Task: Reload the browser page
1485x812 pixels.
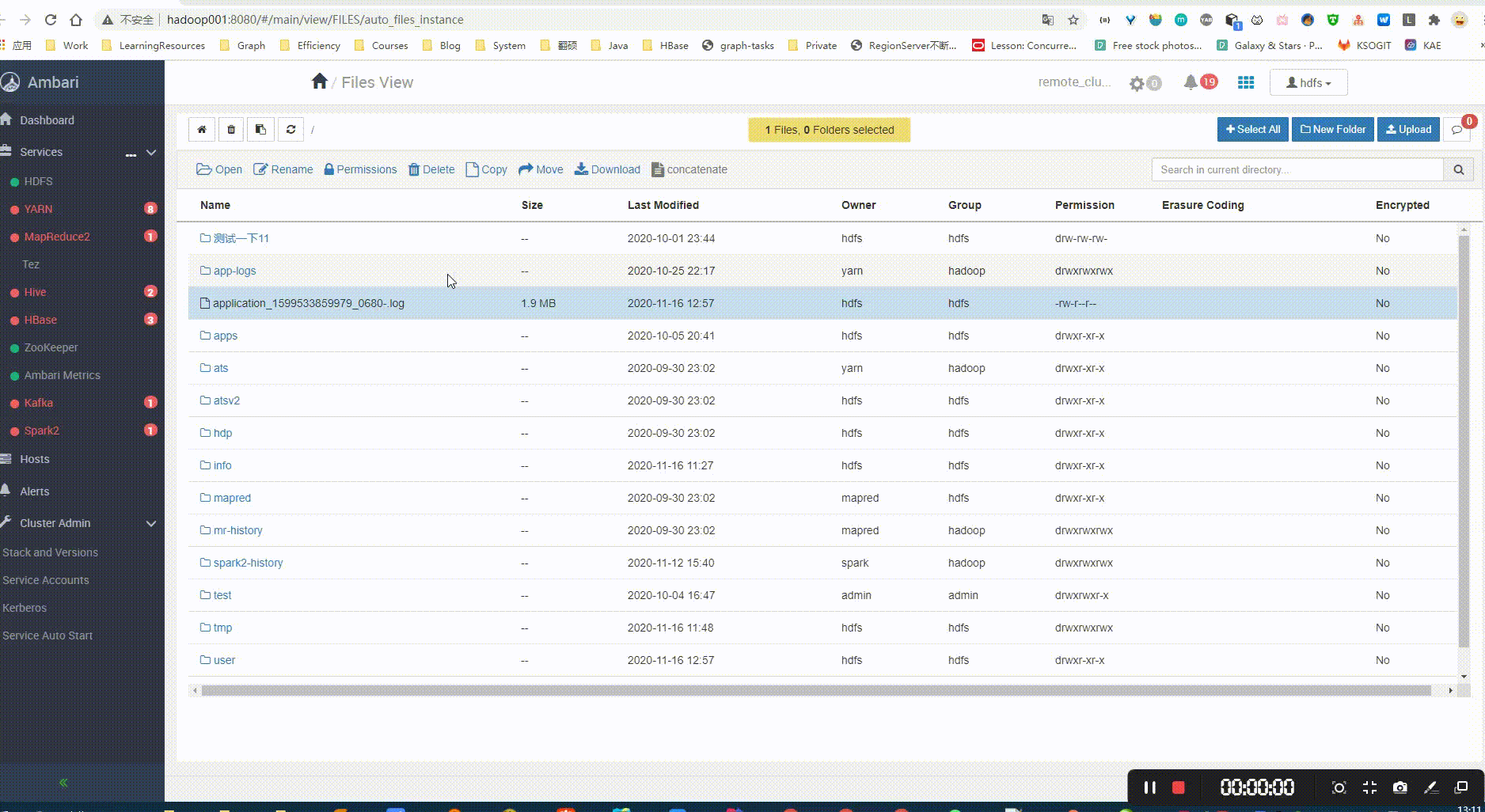Action: point(51,20)
